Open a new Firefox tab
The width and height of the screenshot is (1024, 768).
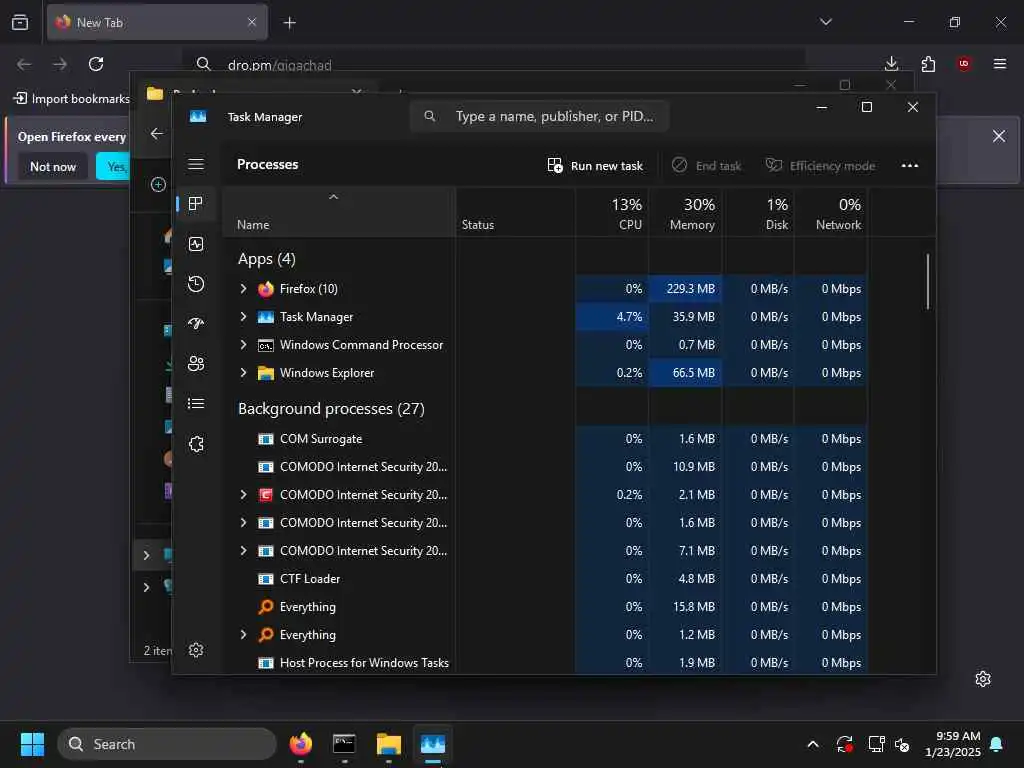[x=289, y=23]
